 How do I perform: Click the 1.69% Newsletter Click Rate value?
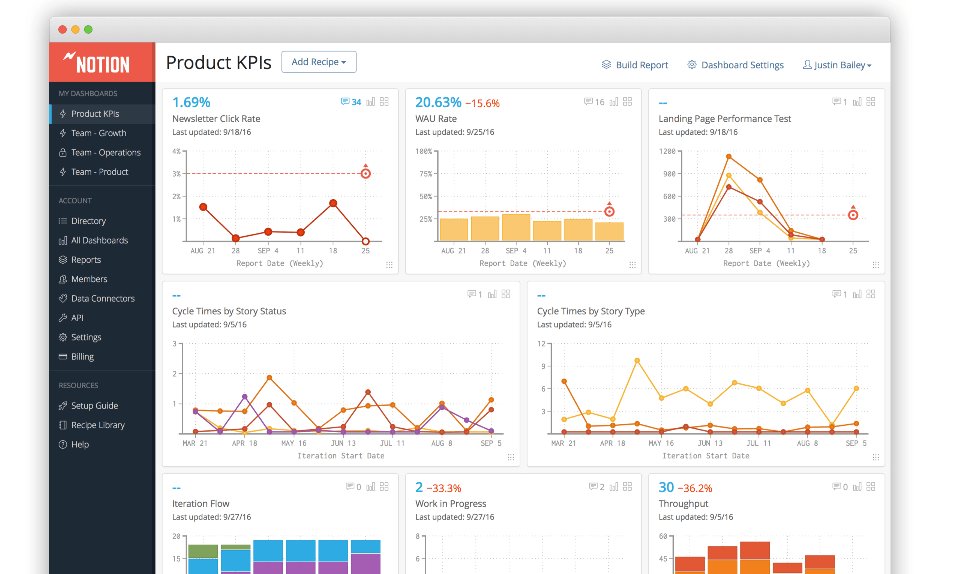(x=191, y=102)
